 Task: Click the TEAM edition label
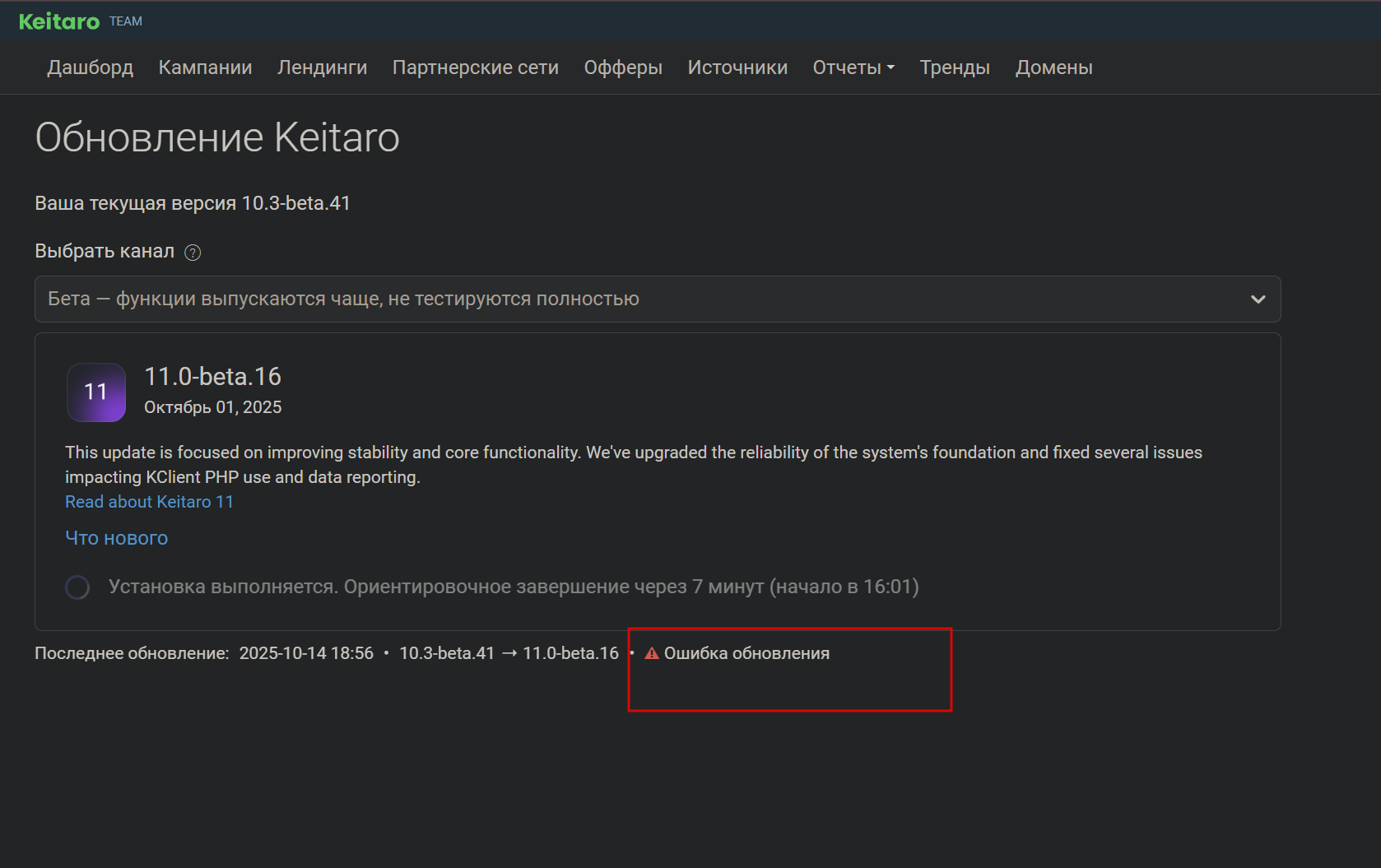coord(126,21)
